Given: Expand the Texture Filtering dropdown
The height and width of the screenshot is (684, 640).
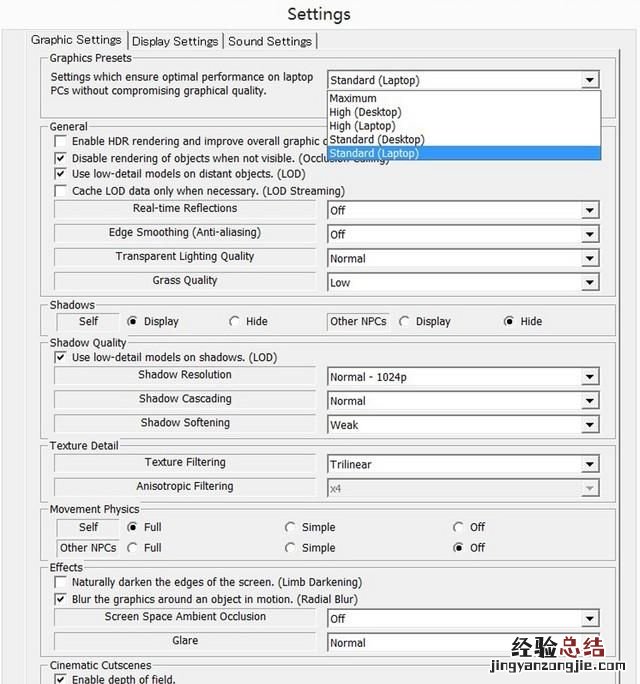Looking at the screenshot, I should click(x=590, y=464).
